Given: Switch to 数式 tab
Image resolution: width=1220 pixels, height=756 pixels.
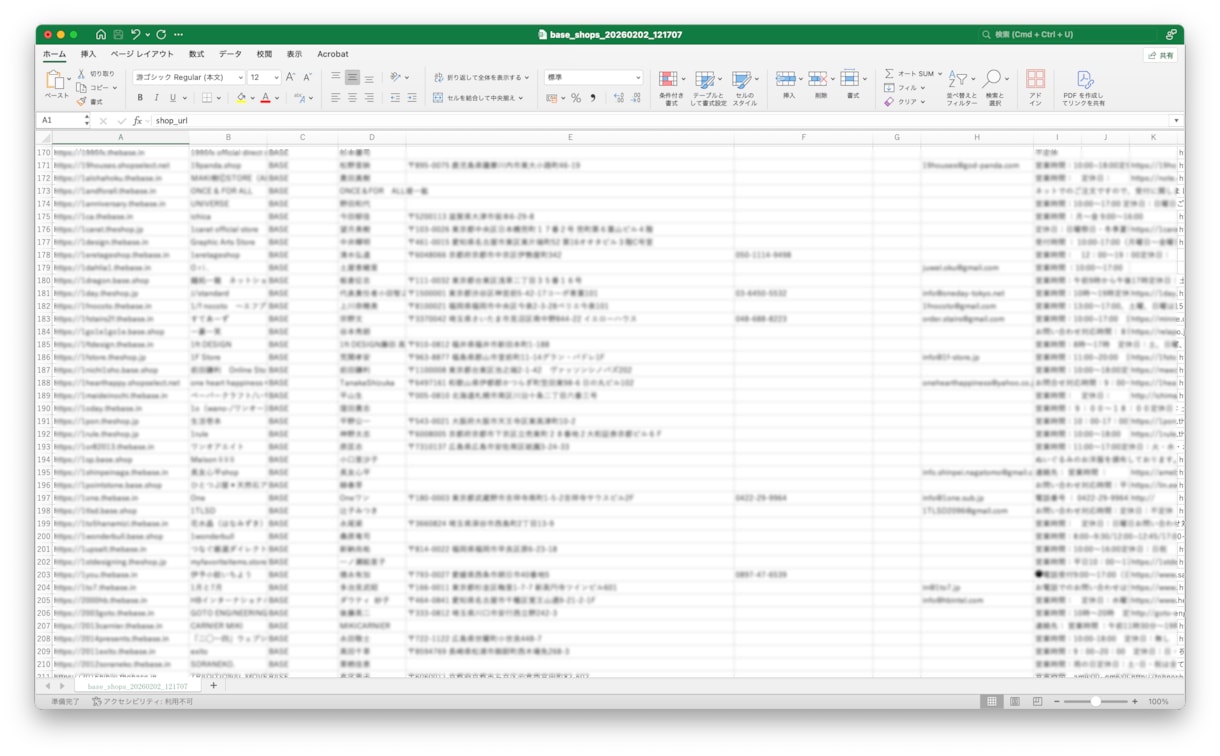Looking at the screenshot, I should (196, 54).
